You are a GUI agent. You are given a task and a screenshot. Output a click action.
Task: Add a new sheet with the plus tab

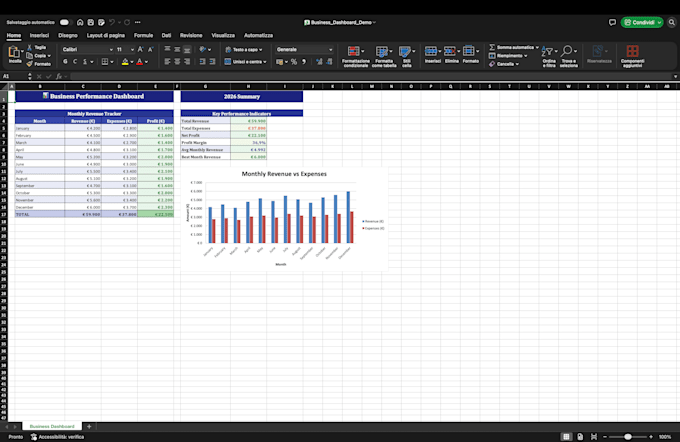[x=89, y=426]
